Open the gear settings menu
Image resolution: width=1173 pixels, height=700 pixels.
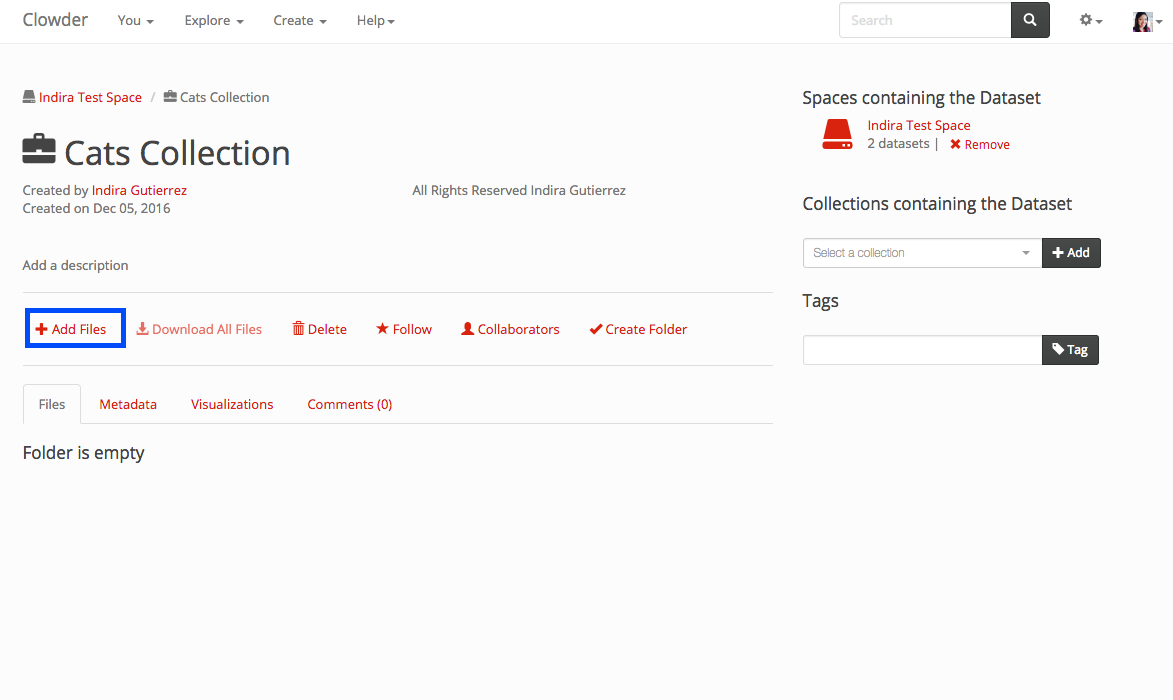click(1090, 21)
